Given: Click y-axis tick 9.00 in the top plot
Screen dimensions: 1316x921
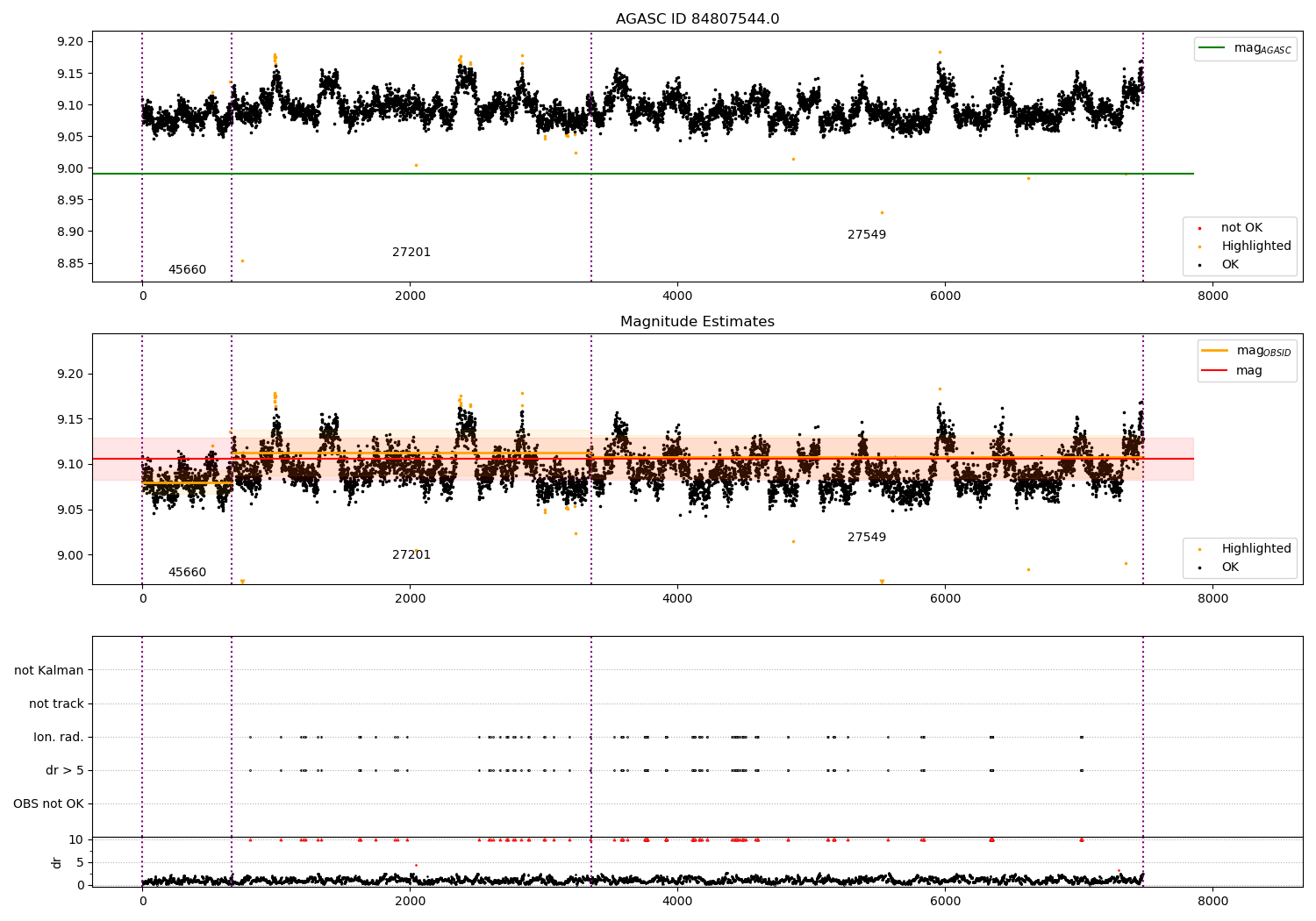Looking at the screenshot, I should [70, 169].
